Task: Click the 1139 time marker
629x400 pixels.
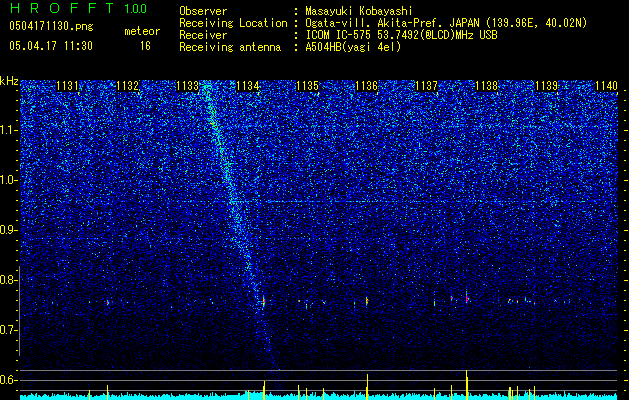Action: pyautogui.click(x=546, y=86)
